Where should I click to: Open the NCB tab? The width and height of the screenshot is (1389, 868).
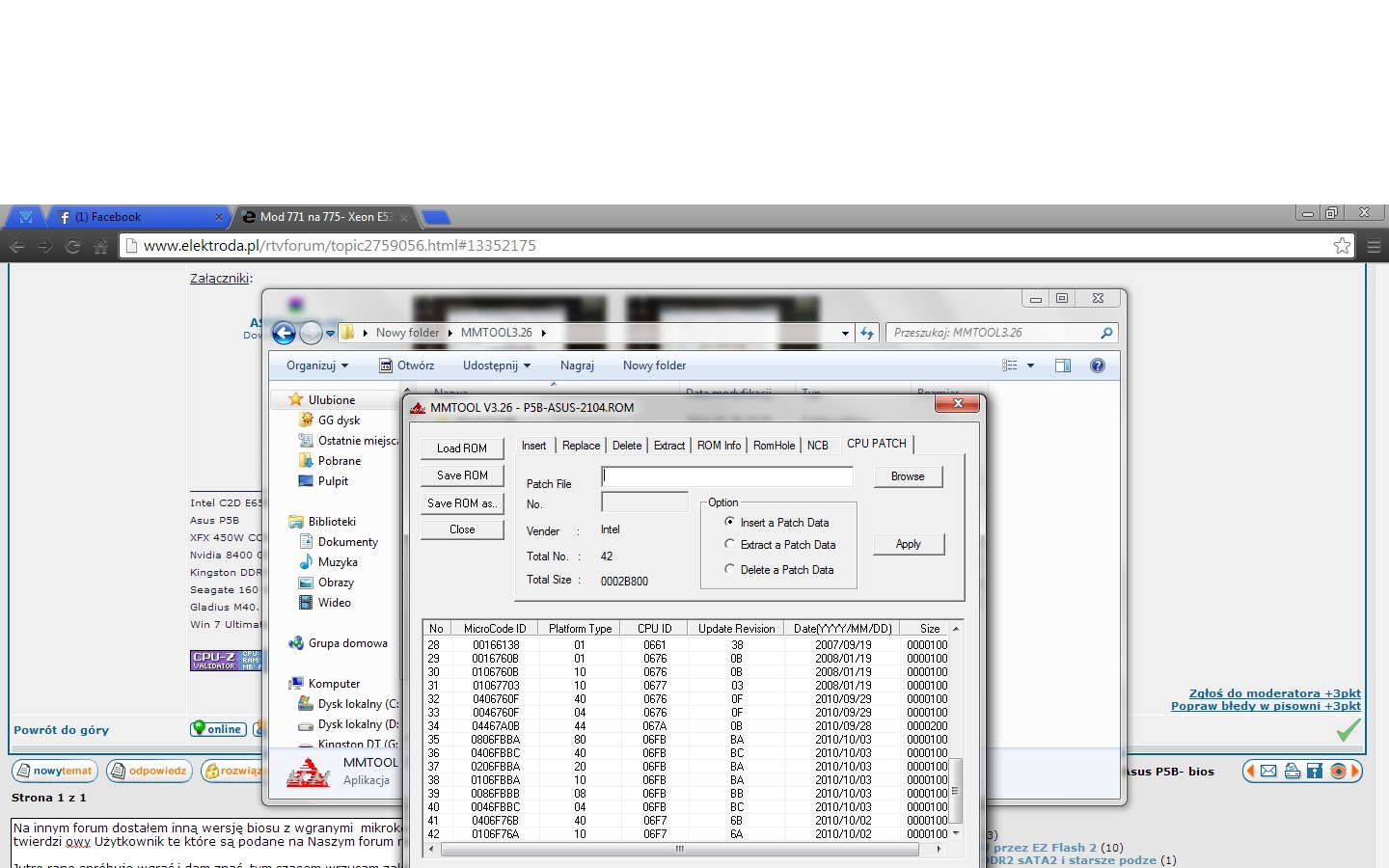point(818,446)
